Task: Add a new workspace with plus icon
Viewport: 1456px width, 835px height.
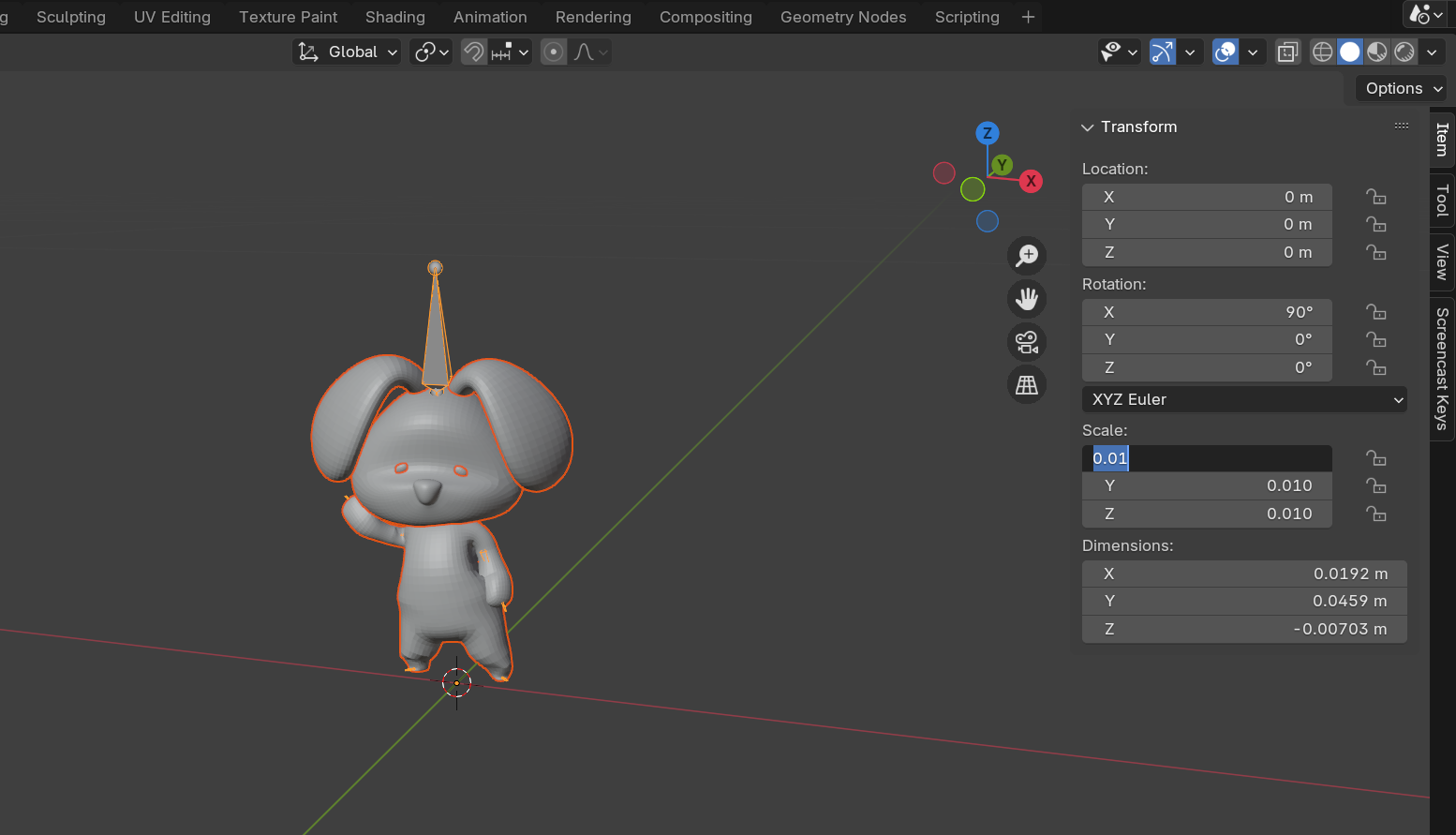Action: point(1028,17)
